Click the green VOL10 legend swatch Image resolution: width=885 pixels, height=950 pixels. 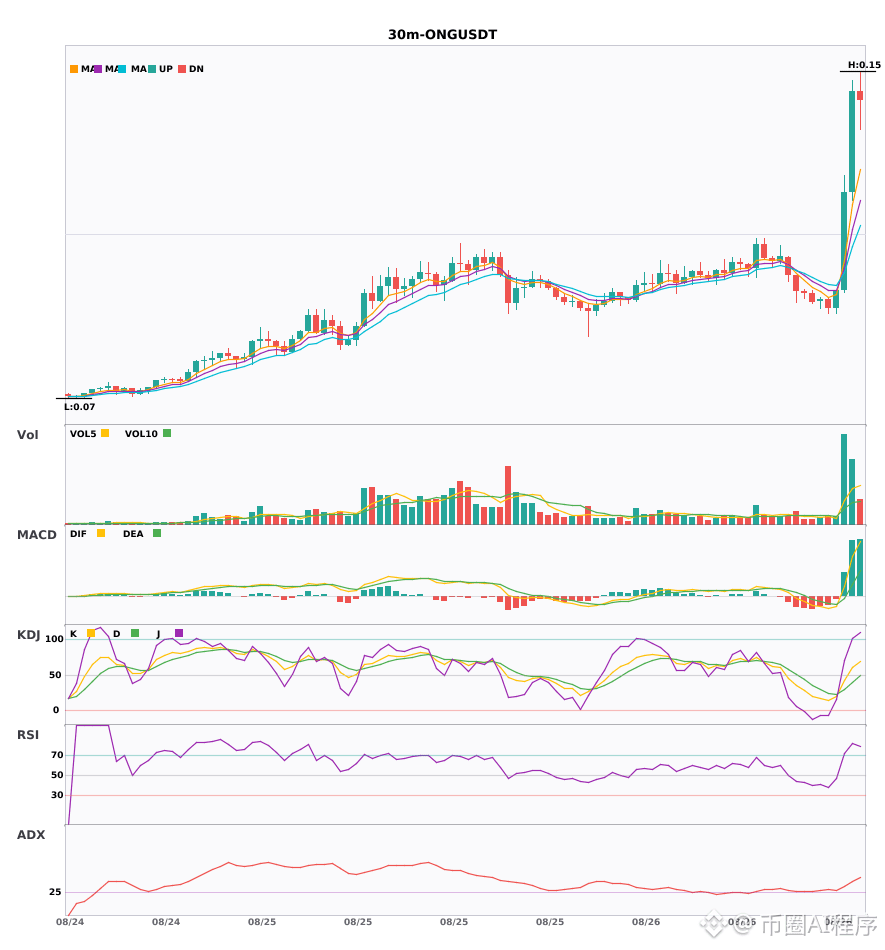pyautogui.click(x=167, y=433)
